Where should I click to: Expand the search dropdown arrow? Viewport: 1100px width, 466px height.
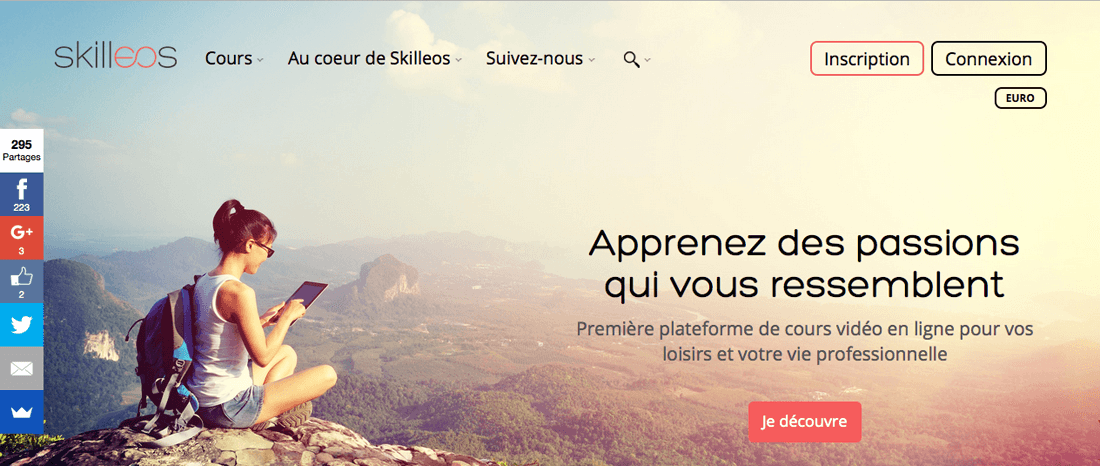point(647,60)
